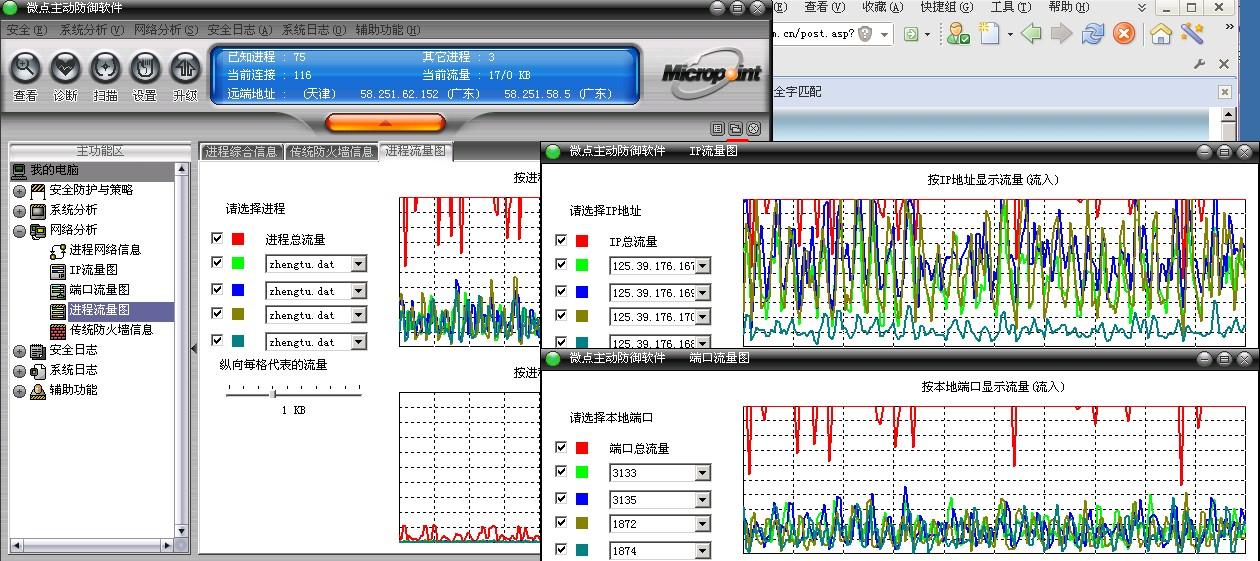Click the 安全日志 notebook icon in tree
This screenshot has height=561, width=1260.
click(38, 351)
